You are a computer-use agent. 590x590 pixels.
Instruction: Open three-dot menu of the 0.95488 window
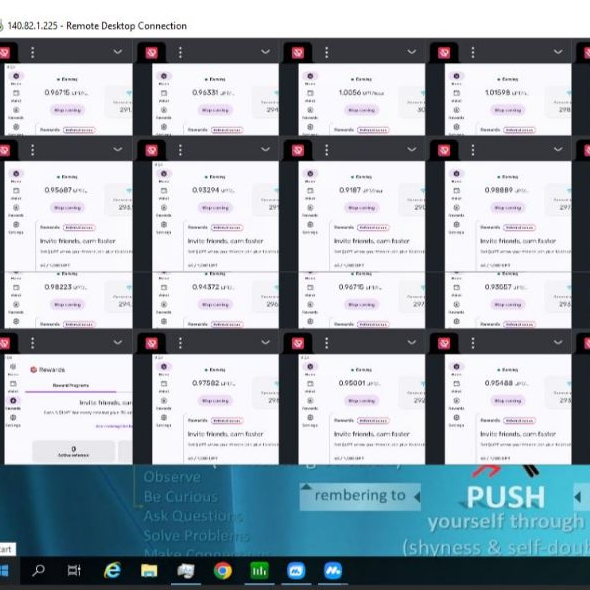point(473,343)
